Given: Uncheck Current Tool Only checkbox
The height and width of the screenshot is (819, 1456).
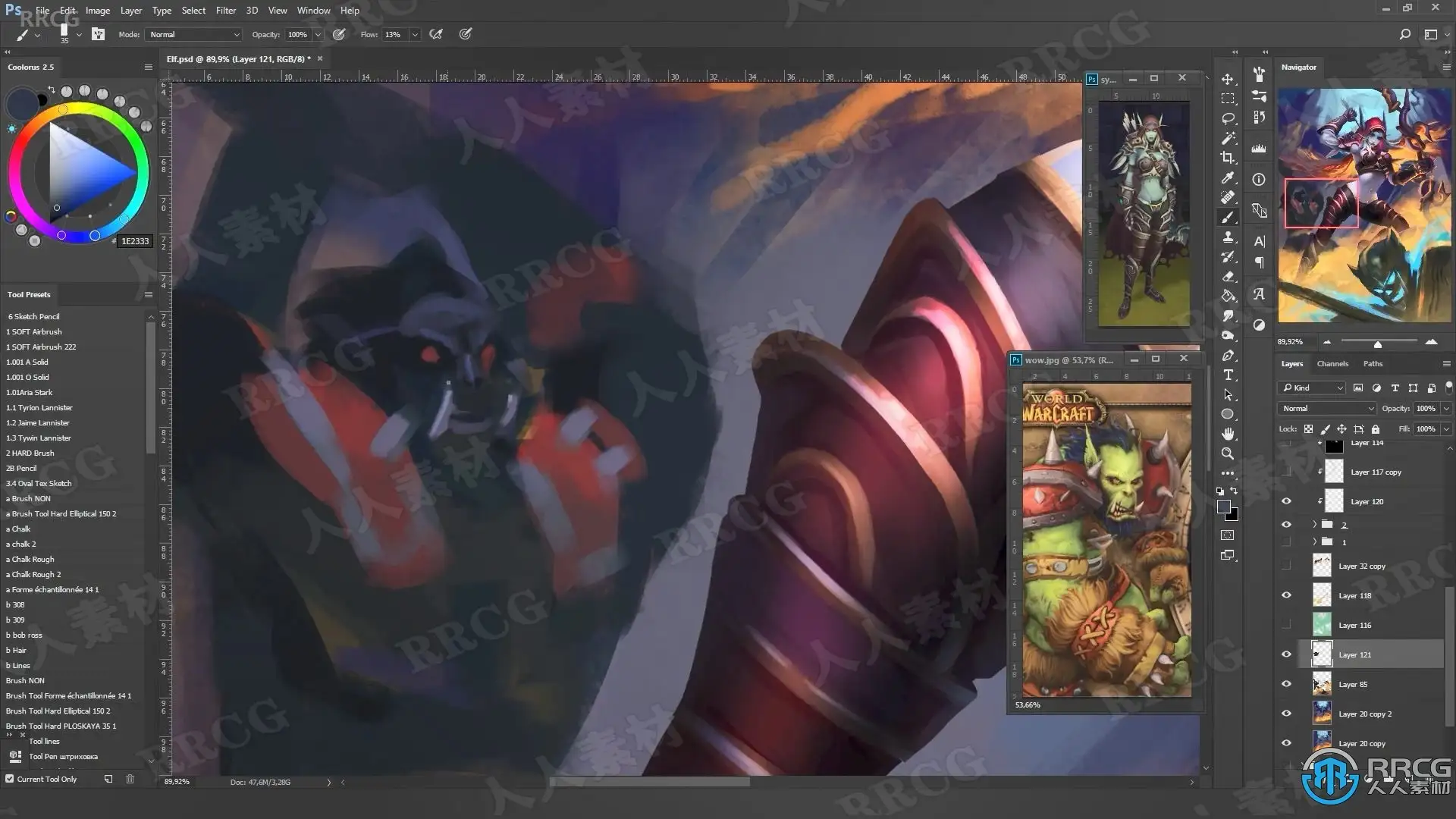Looking at the screenshot, I should 10,779.
